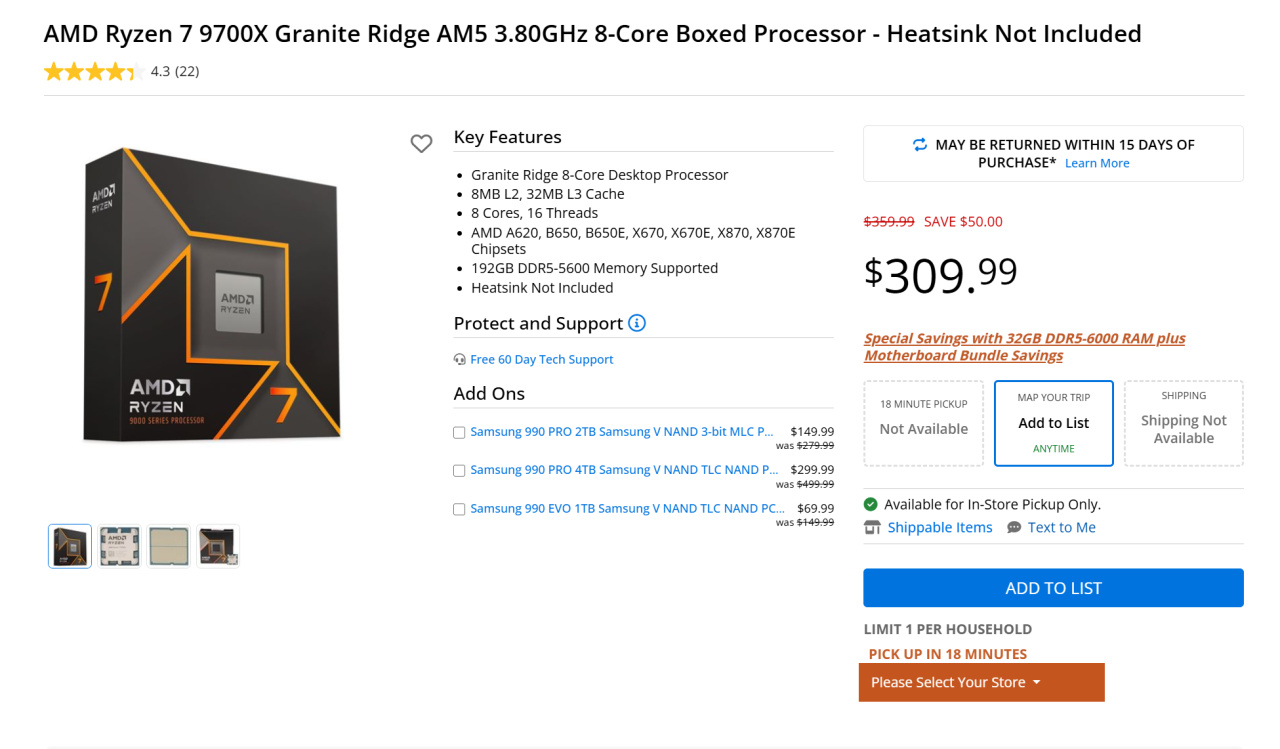Open the Free 60 Day Tech Support link
The image size is (1280, 749).
(541, 359)
